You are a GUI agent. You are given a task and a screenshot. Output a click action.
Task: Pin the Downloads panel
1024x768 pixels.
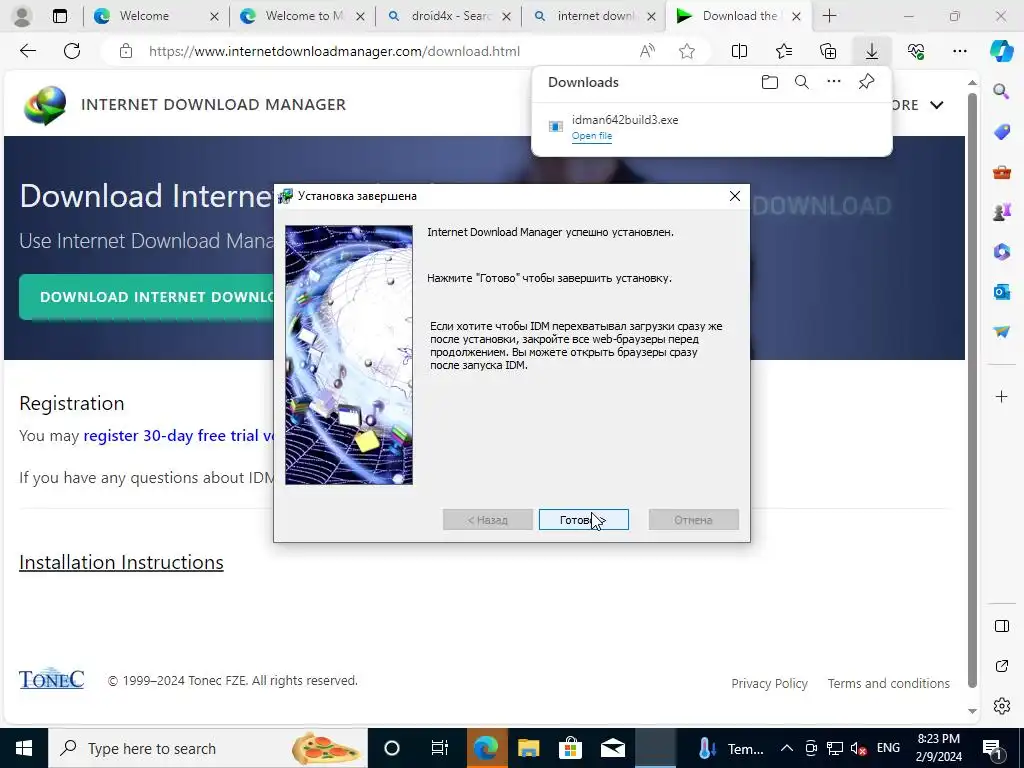867,82
